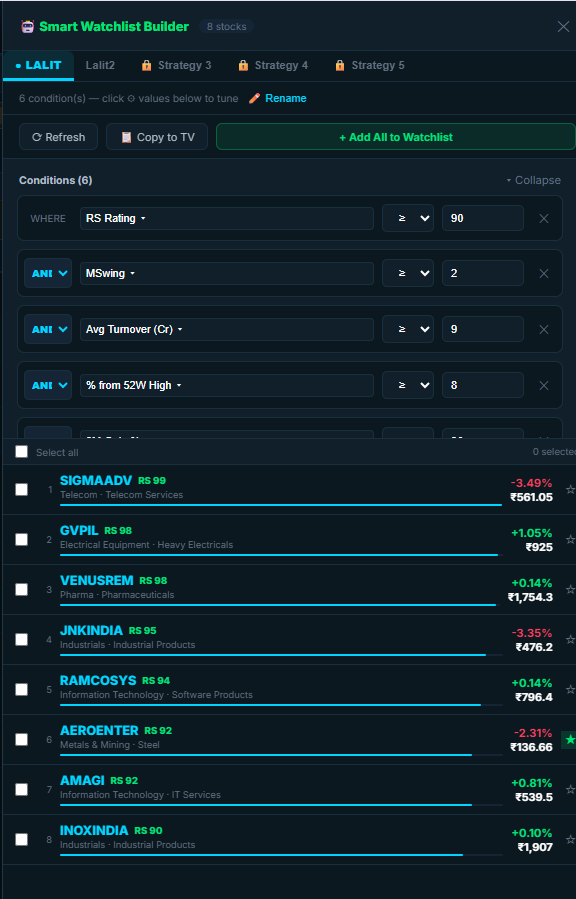Image resolution: width=576 pixels, height=899 pixels.
Task: Tick the AEROENTER checkbox
Action: [21, 739]
